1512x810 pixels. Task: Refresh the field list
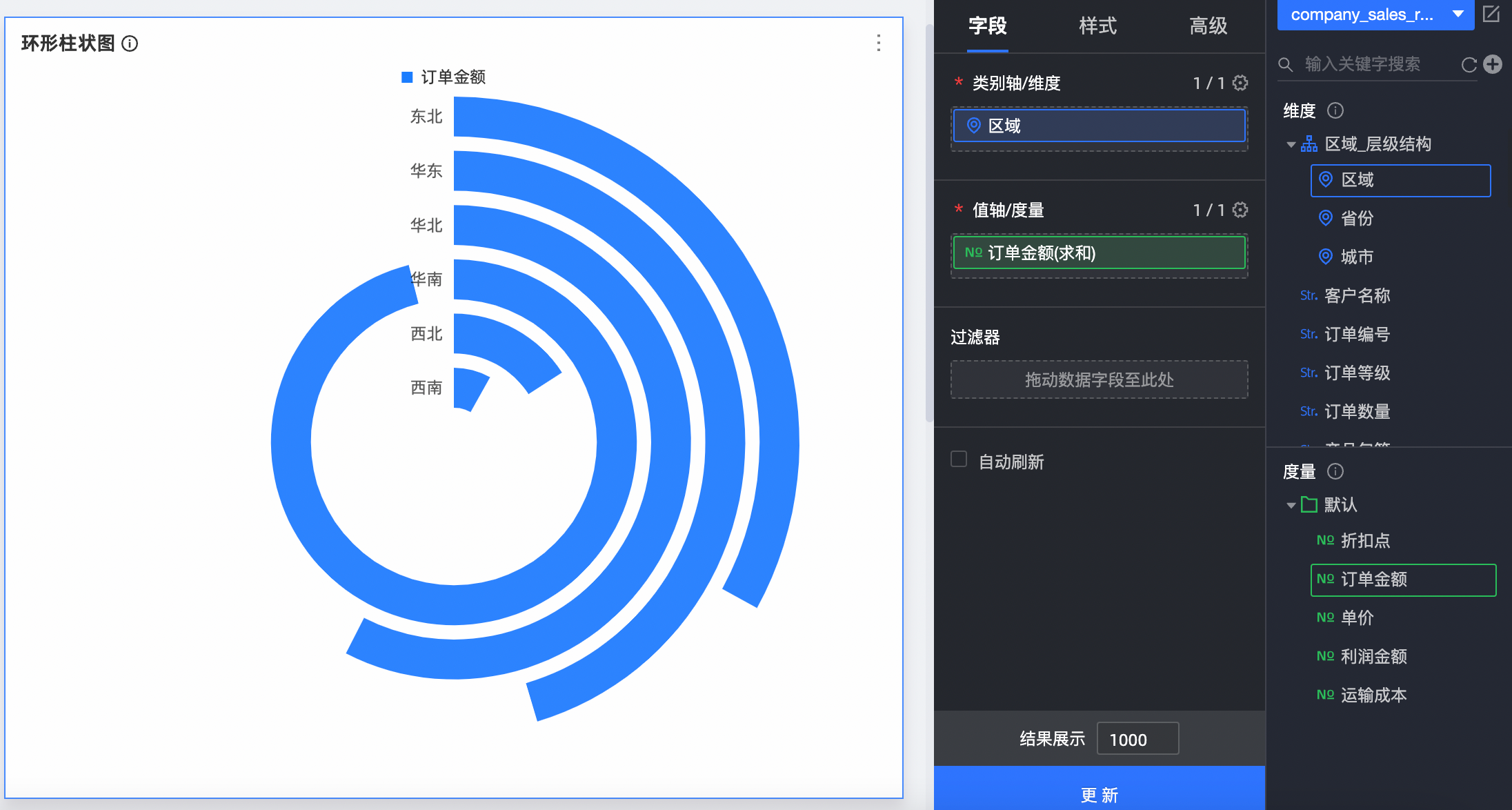(1469, 64)
